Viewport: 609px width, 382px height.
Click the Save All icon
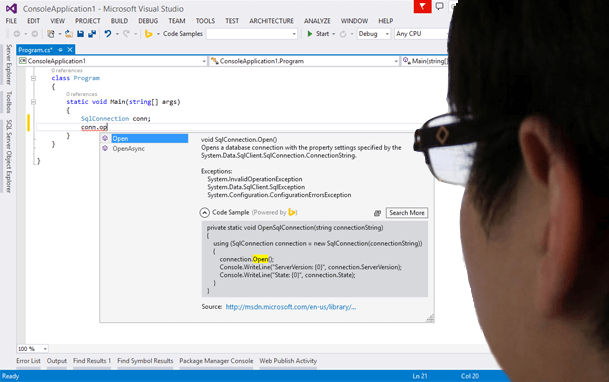[92, 34]
